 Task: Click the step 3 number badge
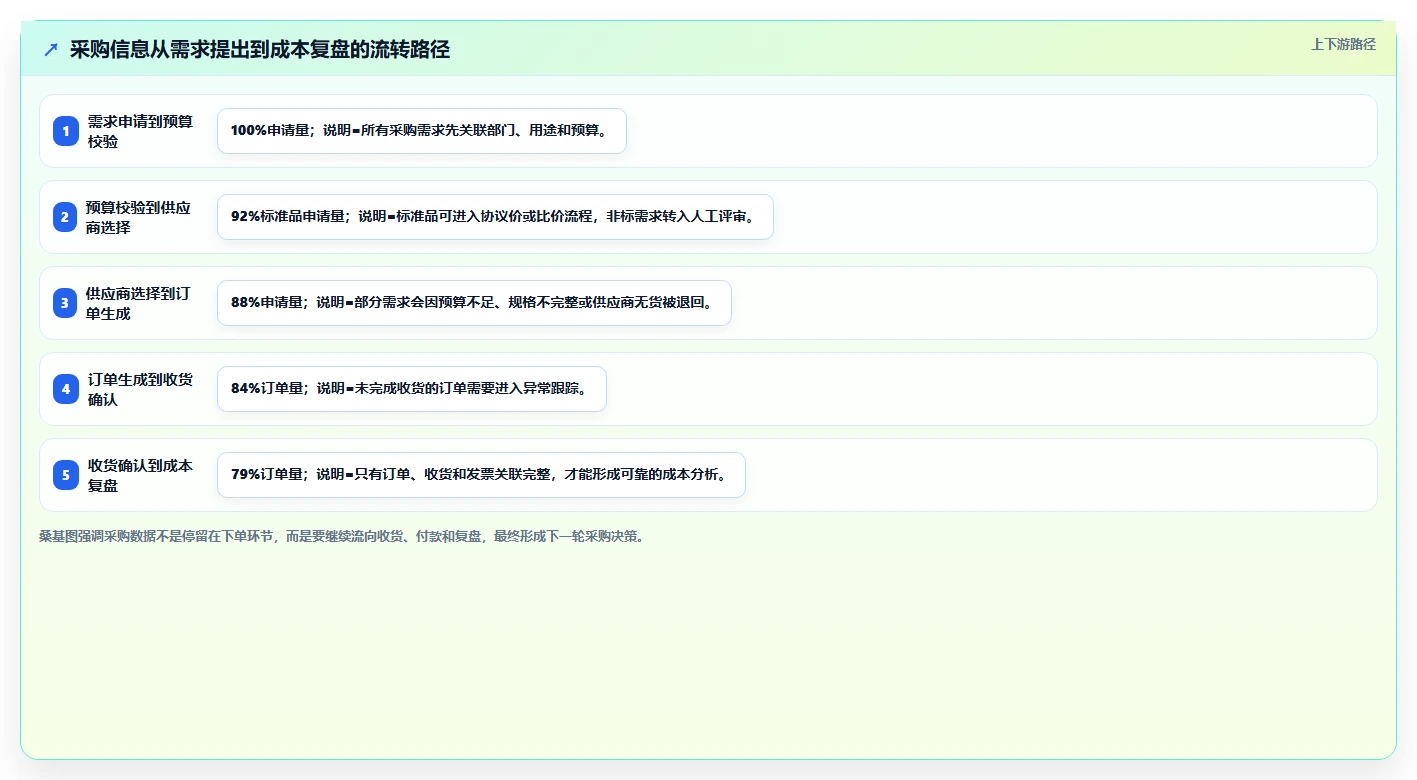tap(66, 303)
